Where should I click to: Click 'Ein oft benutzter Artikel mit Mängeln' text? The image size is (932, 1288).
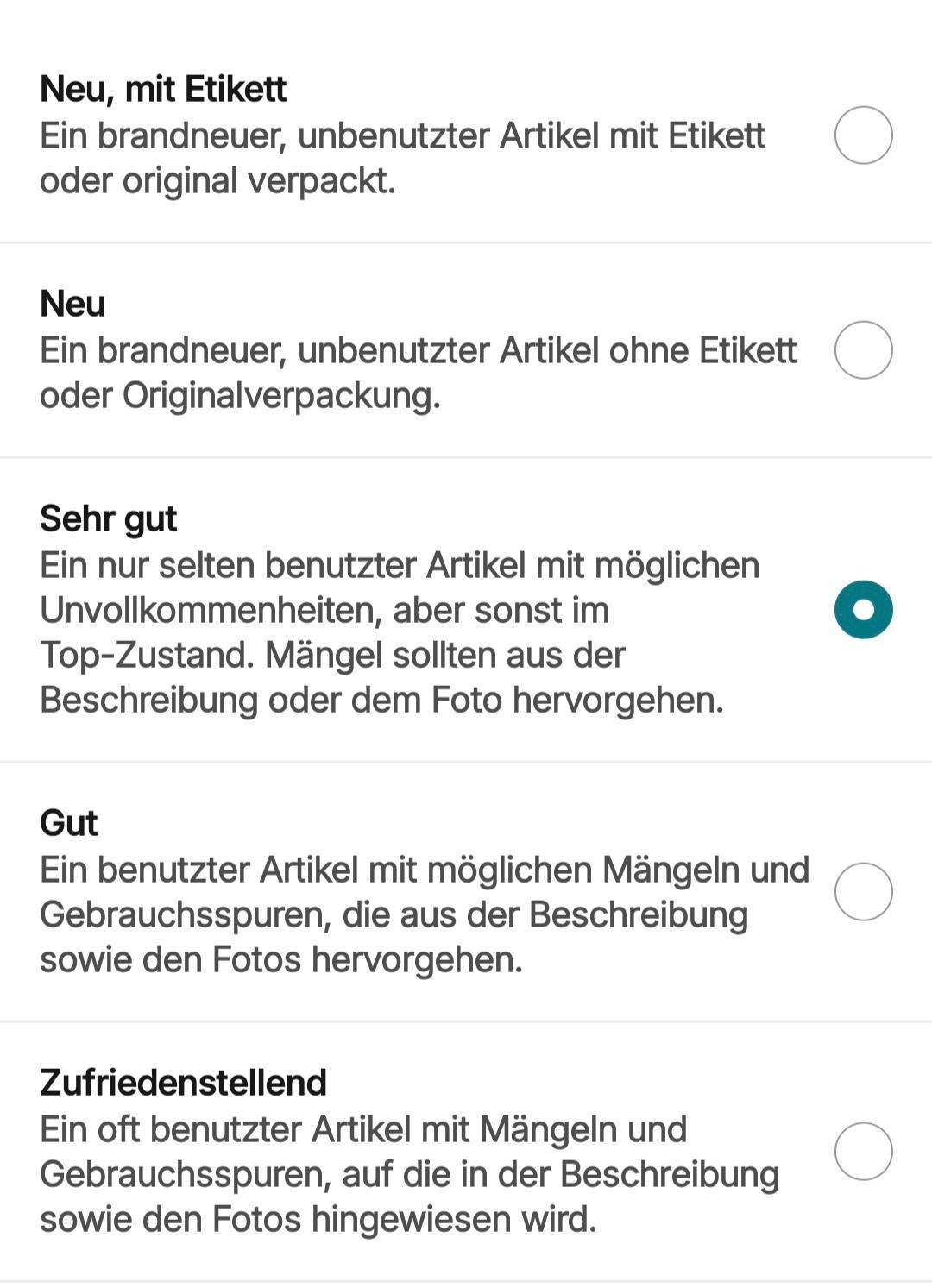coord(362,1129)
